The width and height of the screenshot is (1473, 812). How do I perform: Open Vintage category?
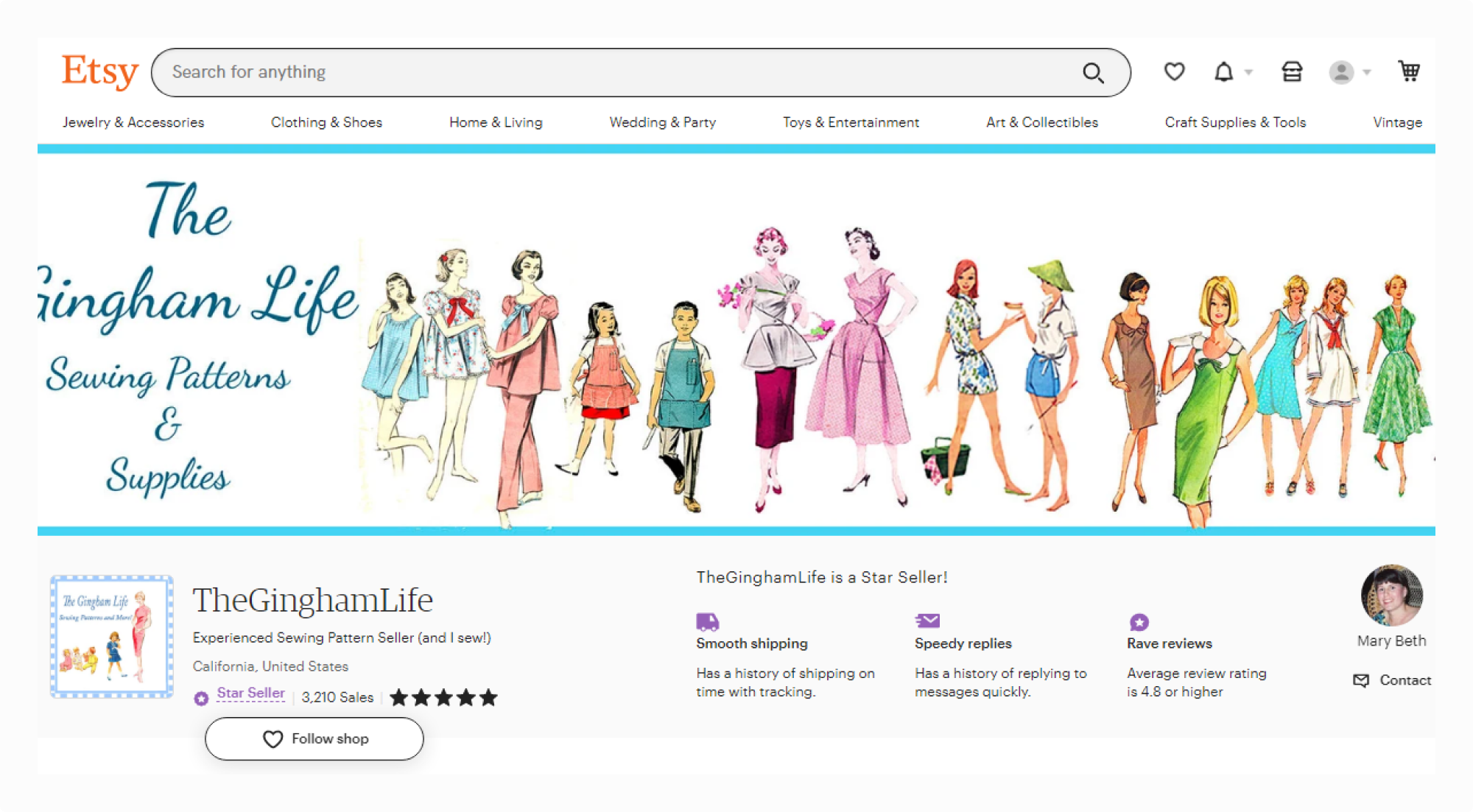[x=1397, y=122]
